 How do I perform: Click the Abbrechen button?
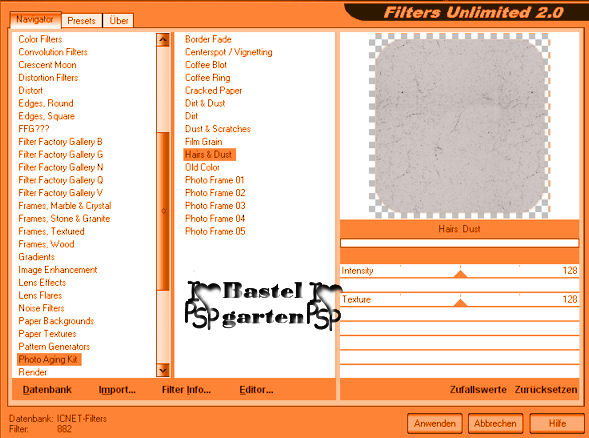(x=495, y=423)
